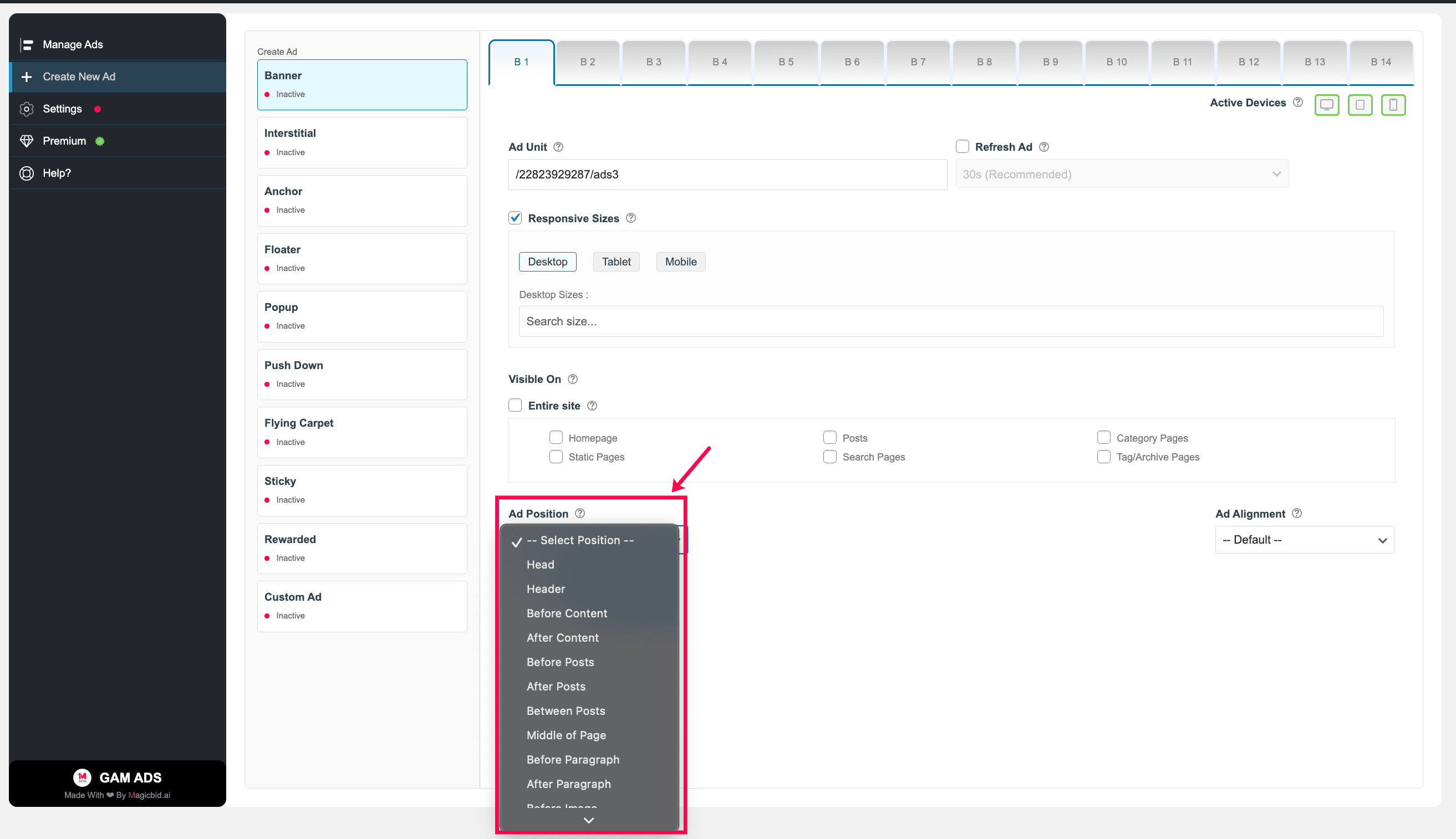
Task: Open the Ad Alignment Default dropdown
Action: tap(1304, 540)
